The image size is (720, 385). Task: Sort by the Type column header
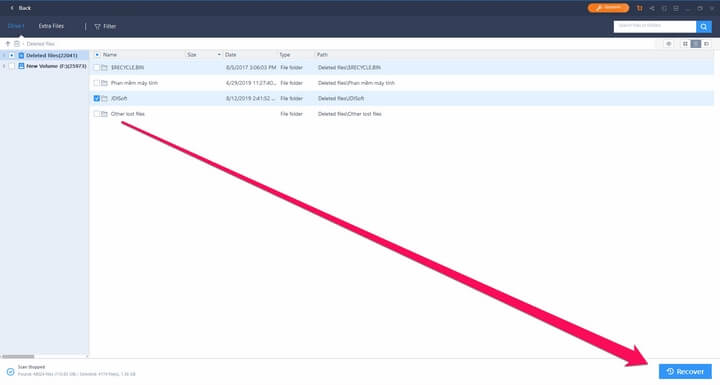[x=285, y=55]
